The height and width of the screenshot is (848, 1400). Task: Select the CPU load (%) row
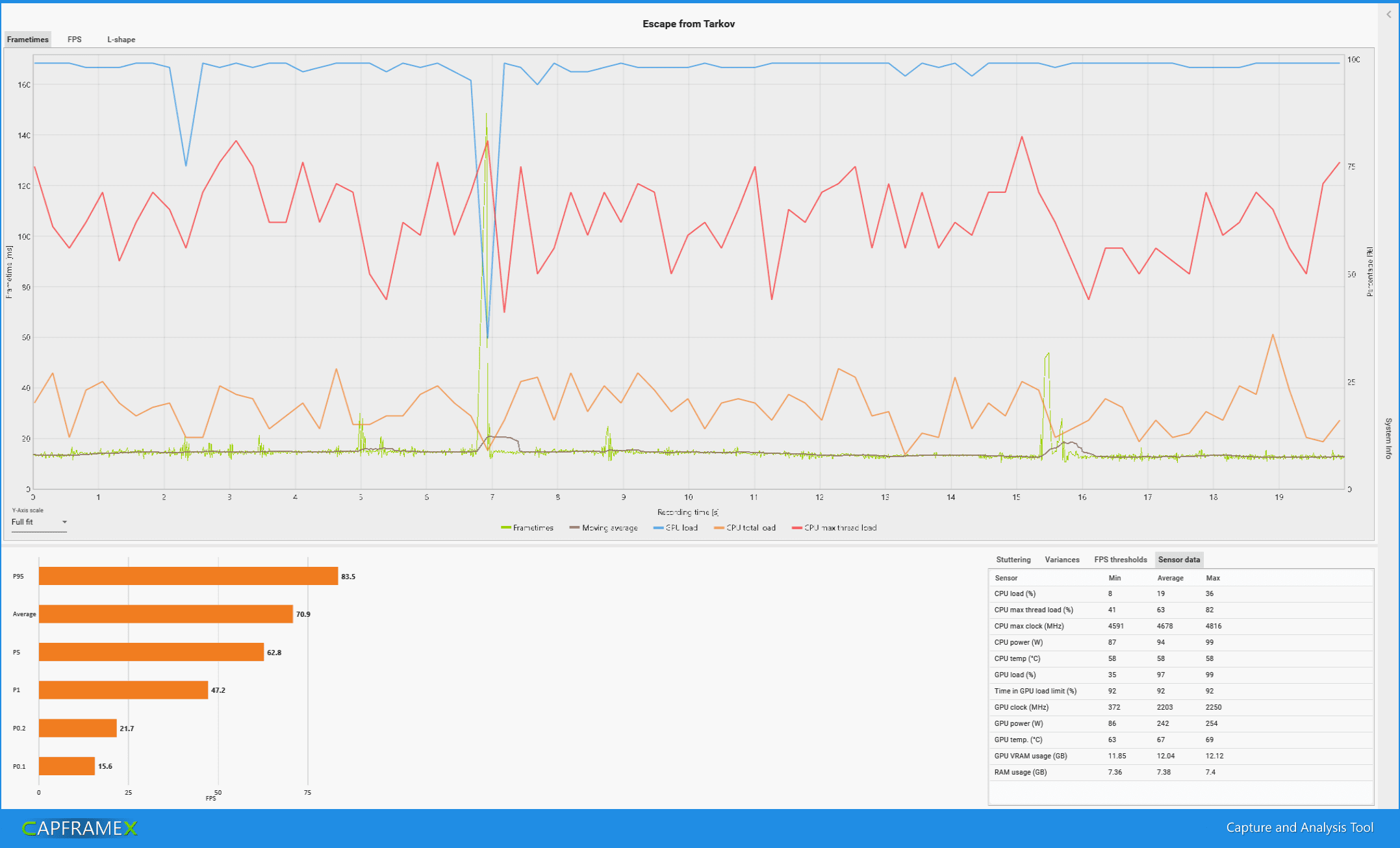[x=1181, y=593]
